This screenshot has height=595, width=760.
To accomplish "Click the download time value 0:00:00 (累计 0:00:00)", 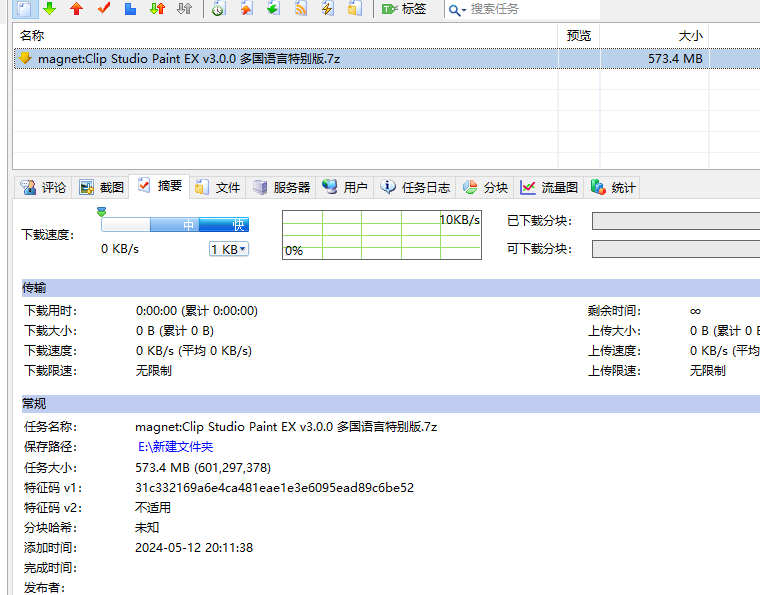I will (x=197, y=311).
